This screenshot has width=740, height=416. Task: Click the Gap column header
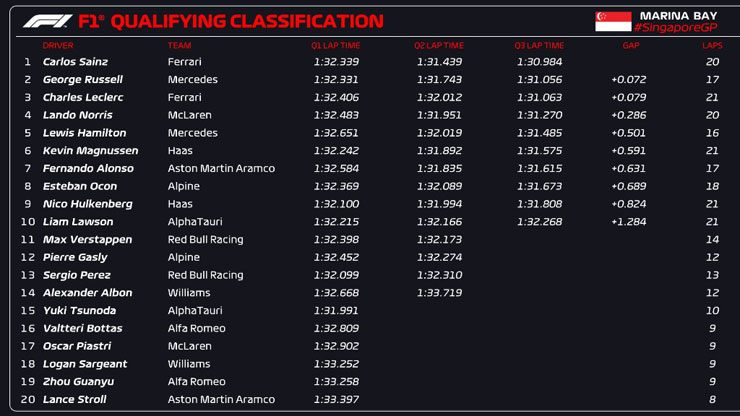pos(630,46)
